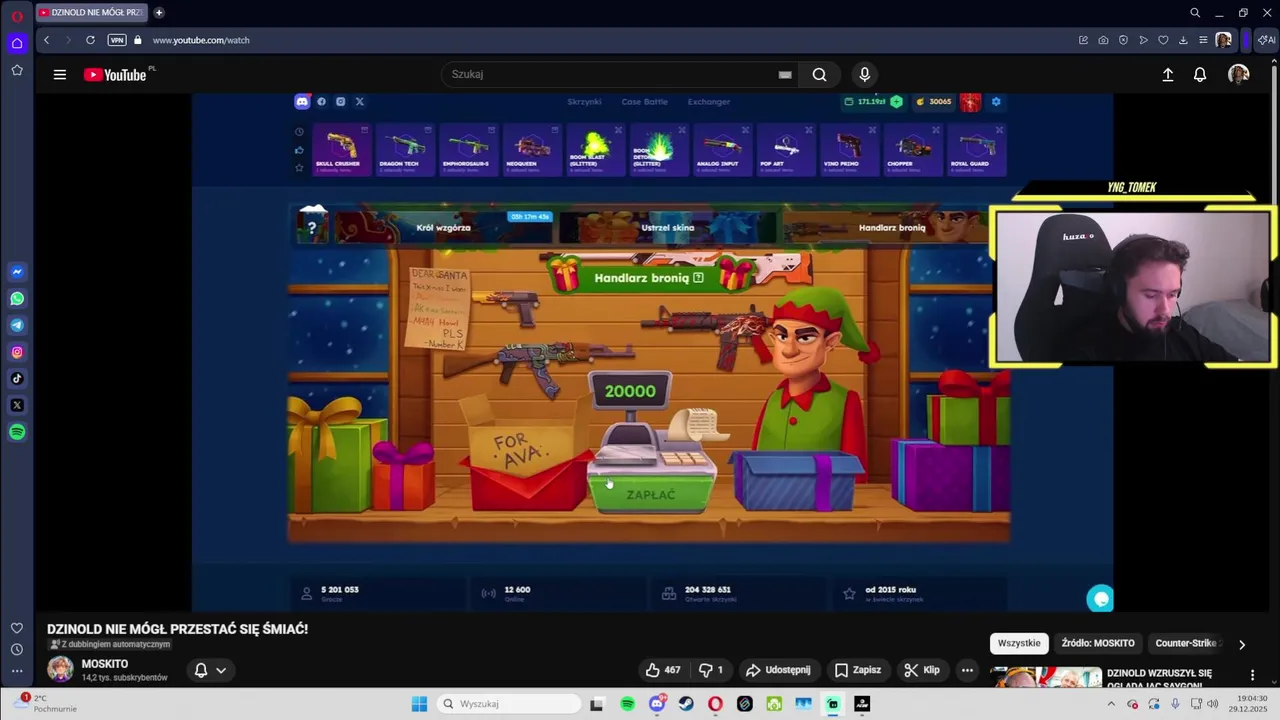Open the on-screen keyboard in search box
1280x720 pixels.
785,74
